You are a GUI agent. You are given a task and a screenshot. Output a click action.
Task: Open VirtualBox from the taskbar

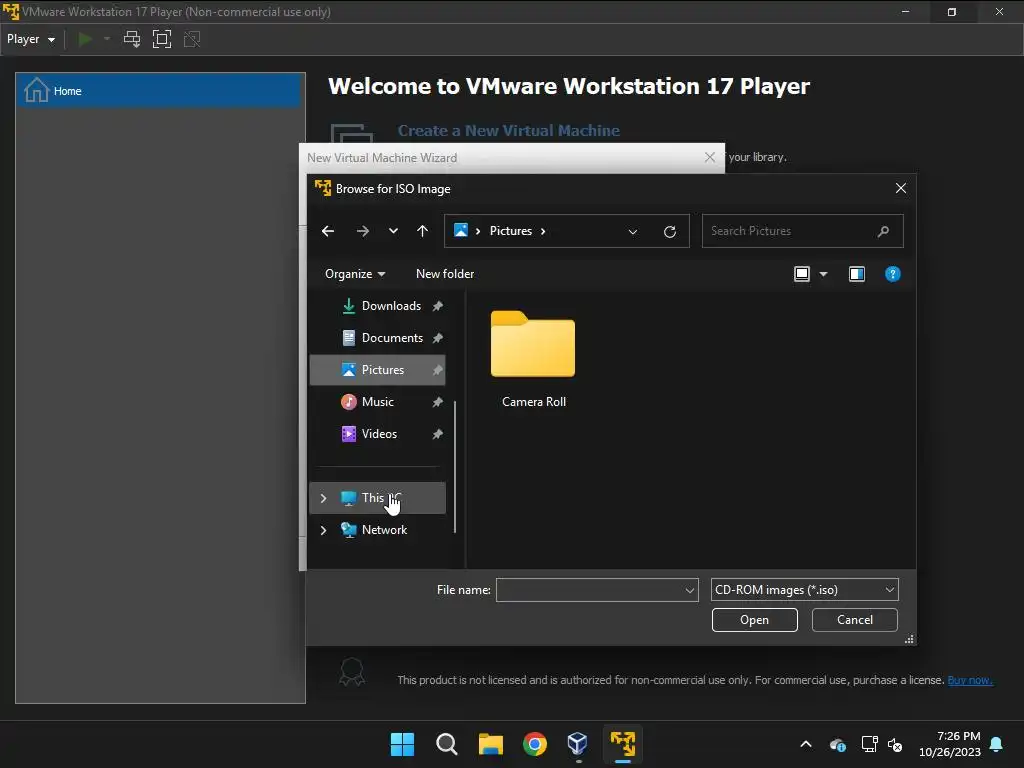[x=578, y=744]
